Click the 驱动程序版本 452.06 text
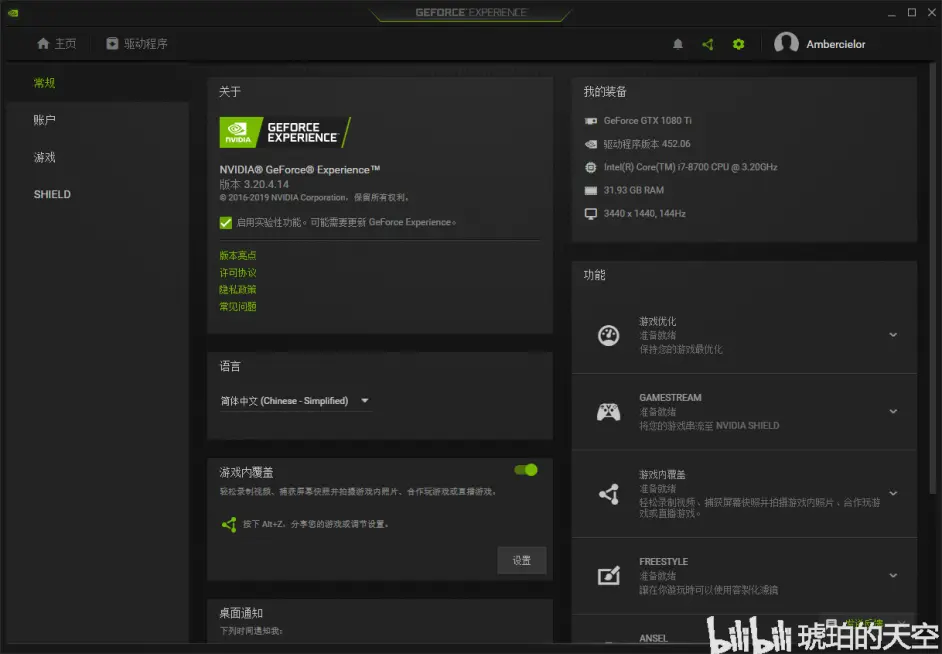 coord(647,144)
